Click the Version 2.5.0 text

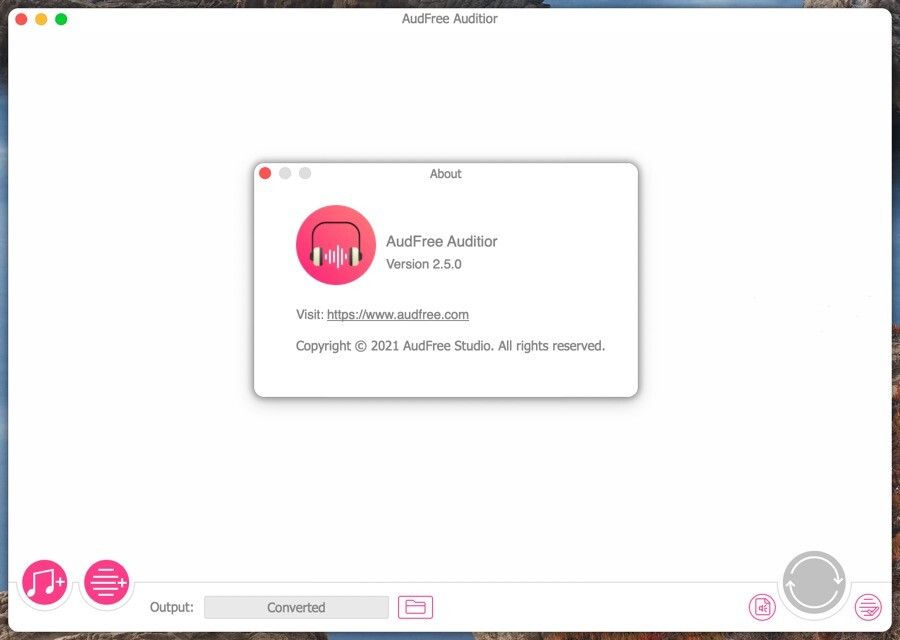[424, 264]
